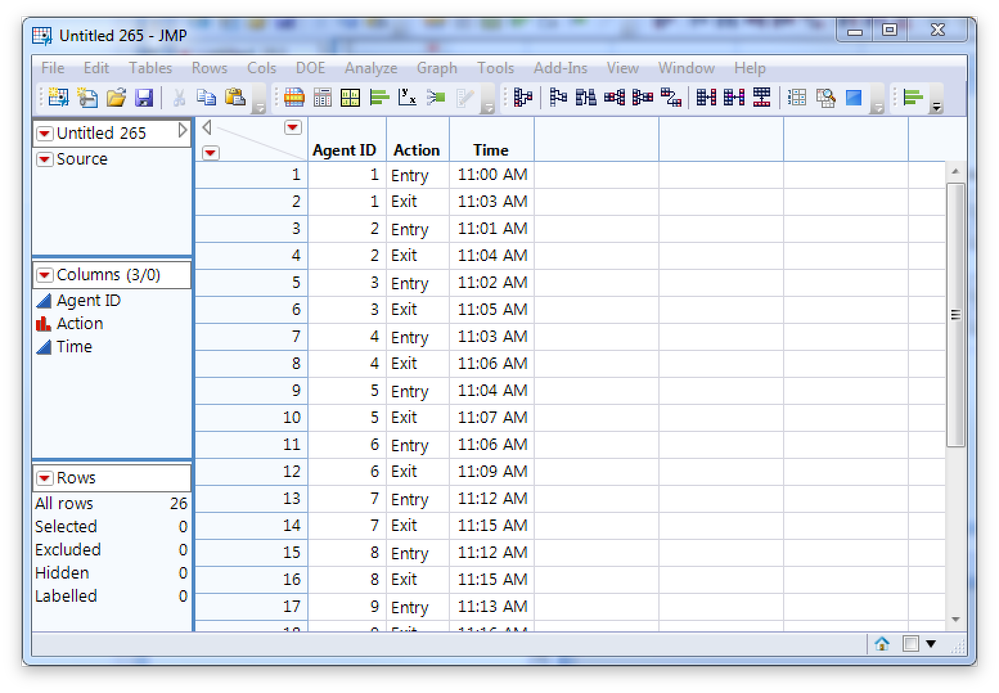Click the Subset tables icon
The width and height of the screenshot is (999, 693).
[x=558, y=97]
